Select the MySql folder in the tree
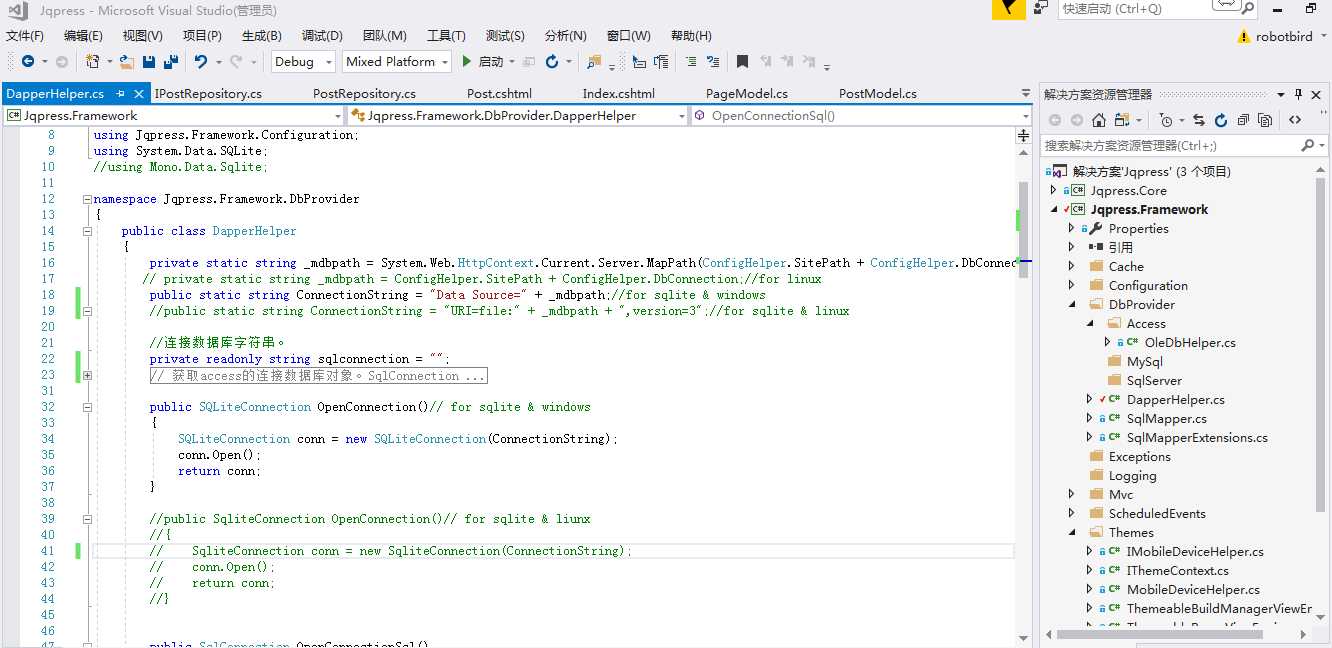The image size is (1332, 648). click(1144, 361)
